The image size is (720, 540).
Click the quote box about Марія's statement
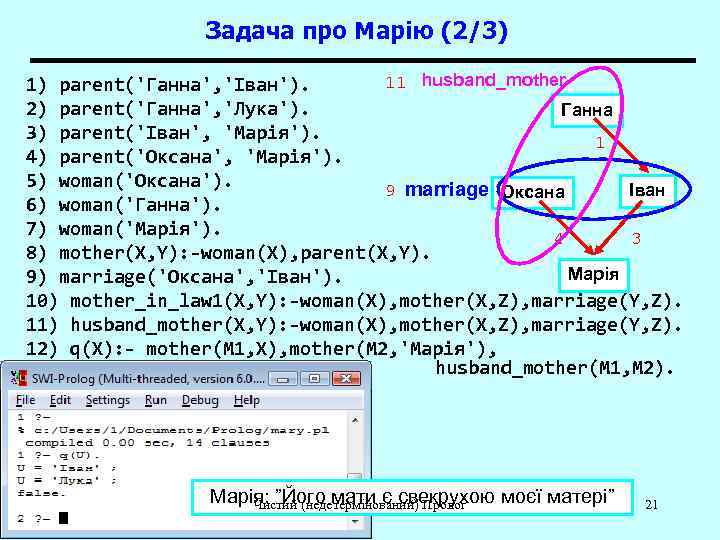(x=412, y=497)
